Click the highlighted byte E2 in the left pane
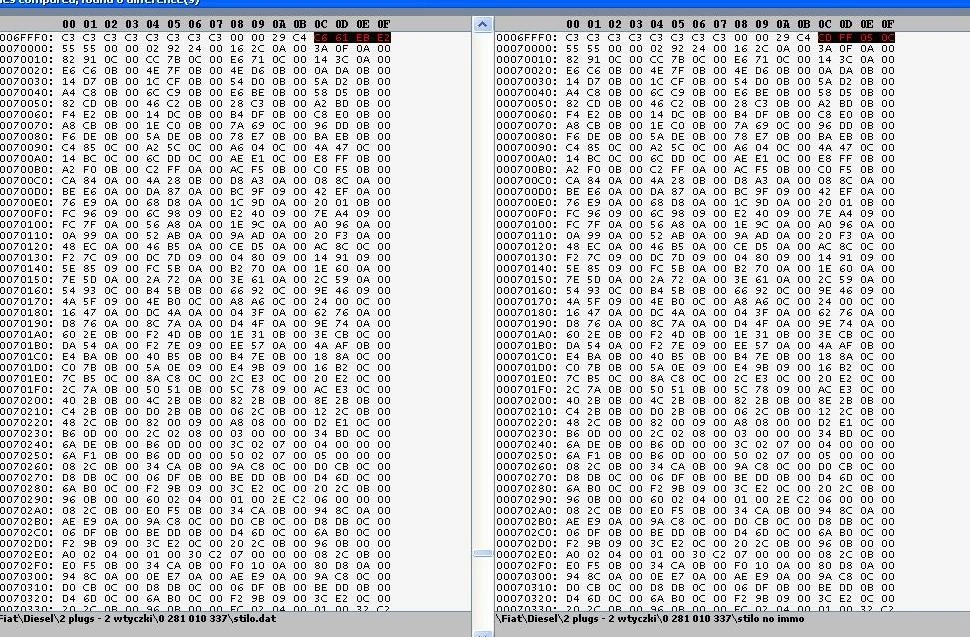 (384, 37)
